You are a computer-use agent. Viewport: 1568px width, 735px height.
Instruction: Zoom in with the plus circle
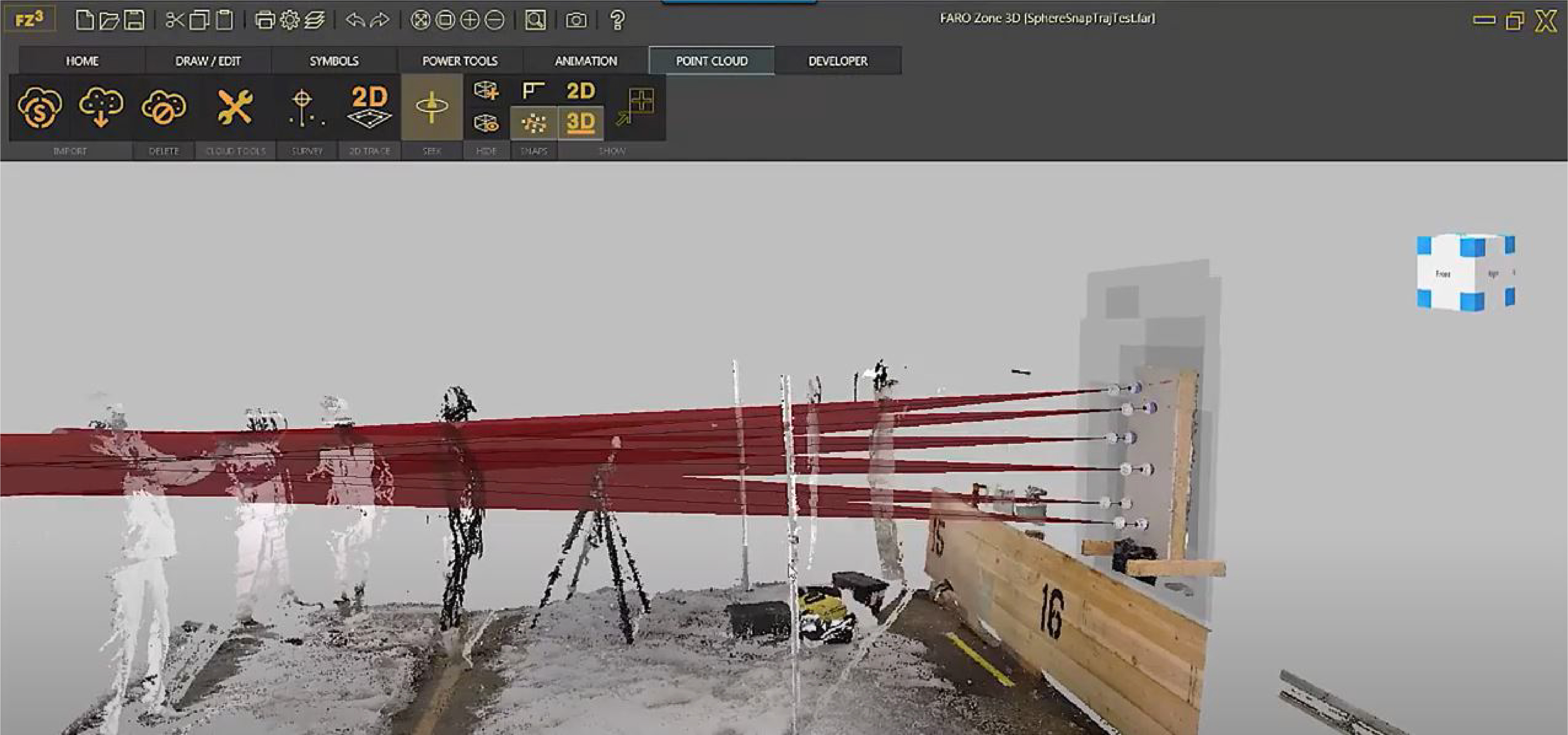click(470, 20)
